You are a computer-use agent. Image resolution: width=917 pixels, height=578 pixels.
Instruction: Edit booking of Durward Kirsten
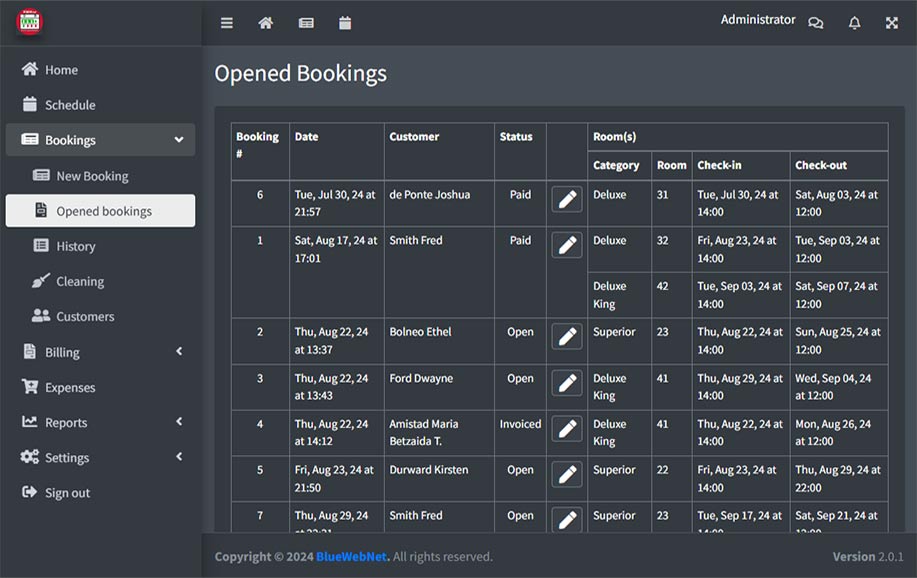[567, 474]
